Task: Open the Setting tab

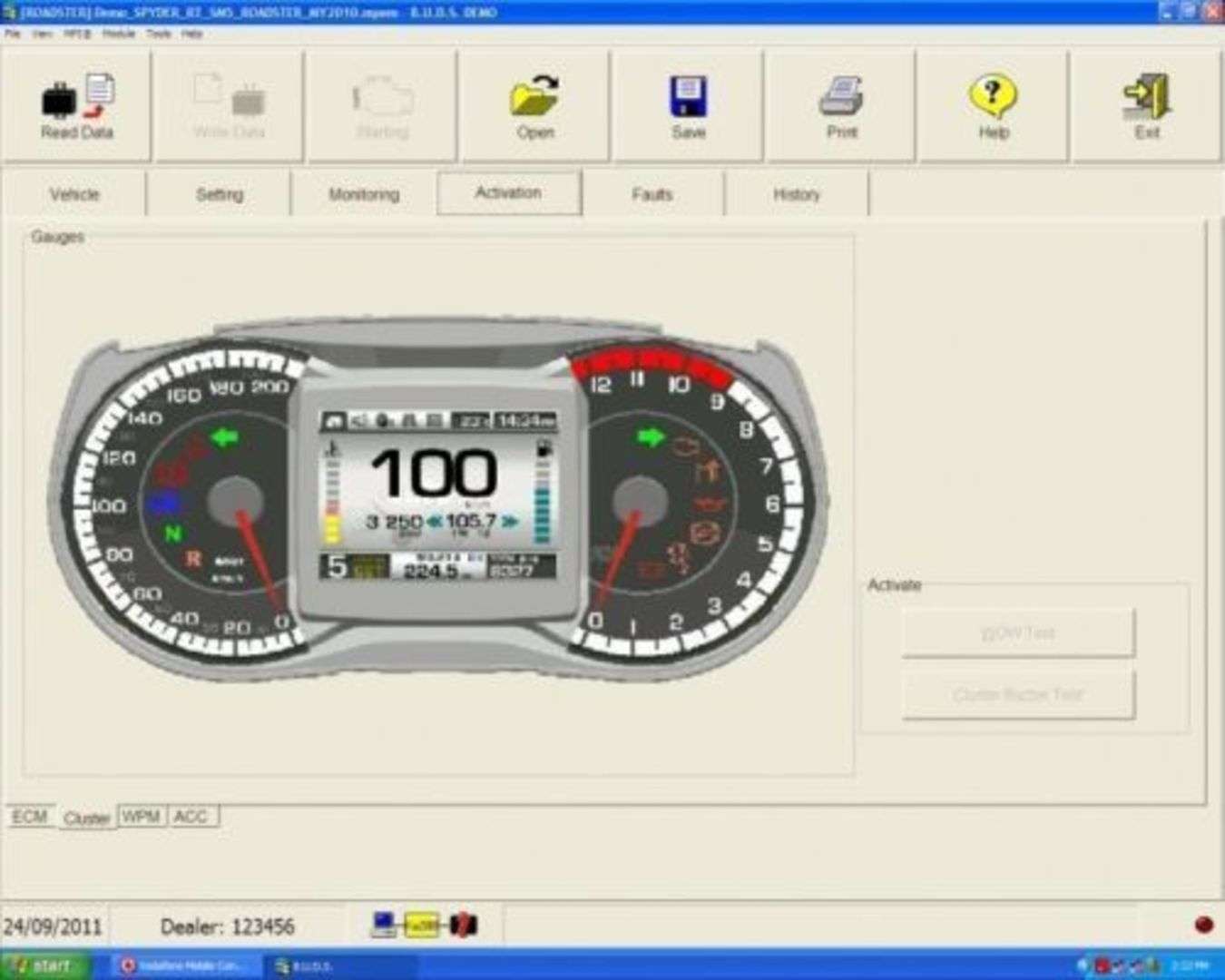Action: [219, 194]
